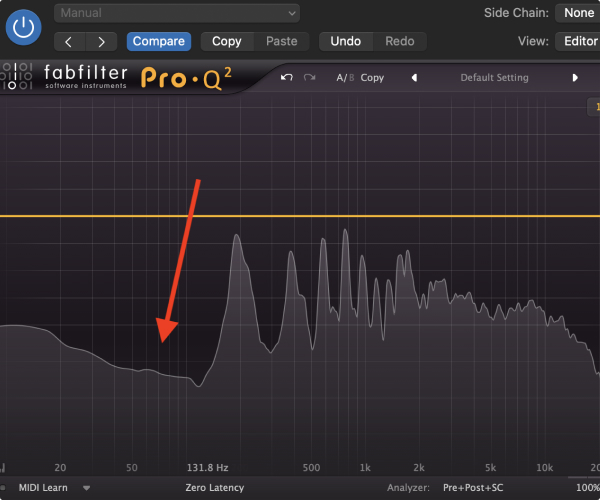Open the Zero Latency processing mode menu

tap(215, 488)
